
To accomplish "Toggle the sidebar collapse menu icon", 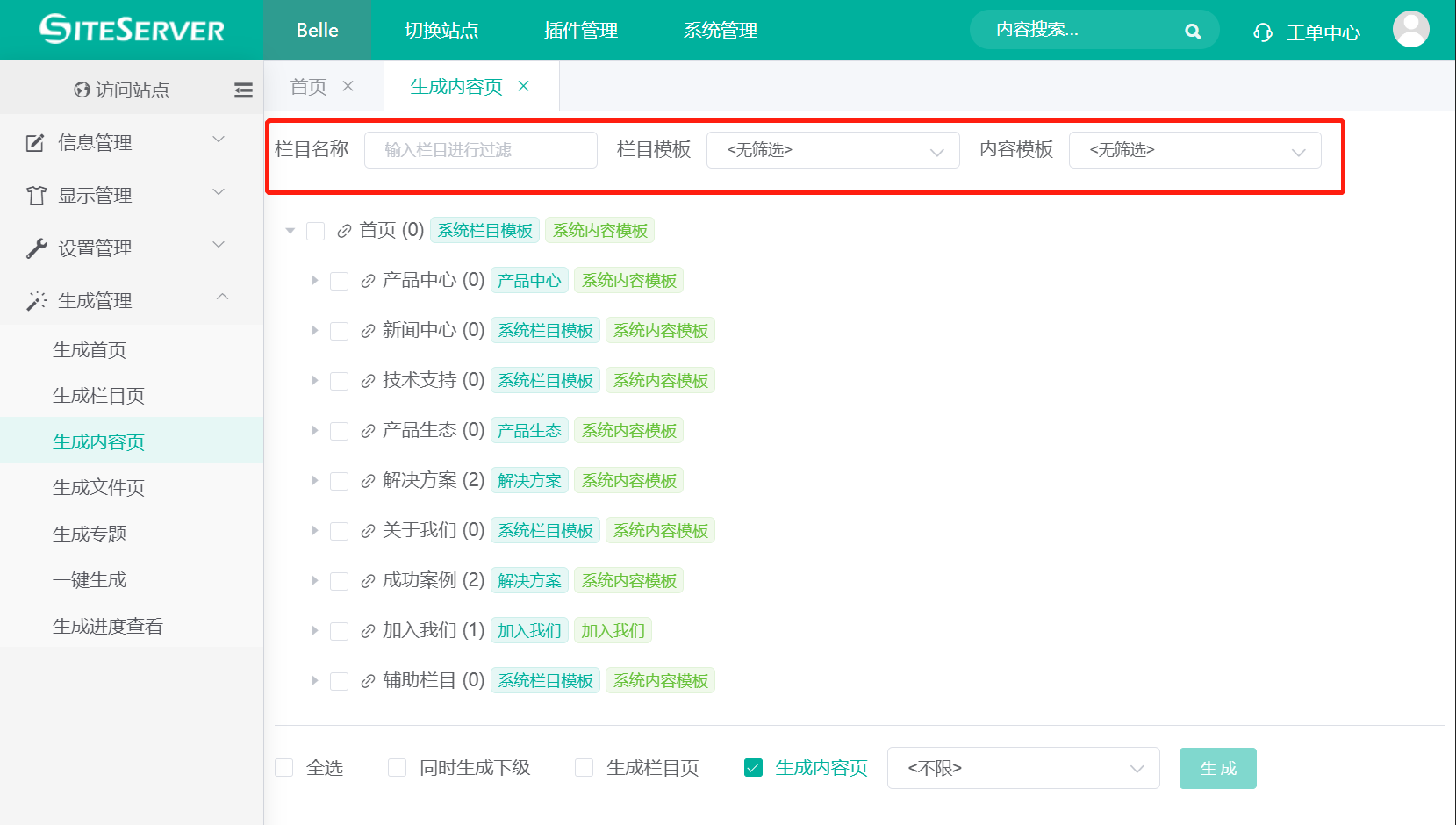I will point(243,90).
